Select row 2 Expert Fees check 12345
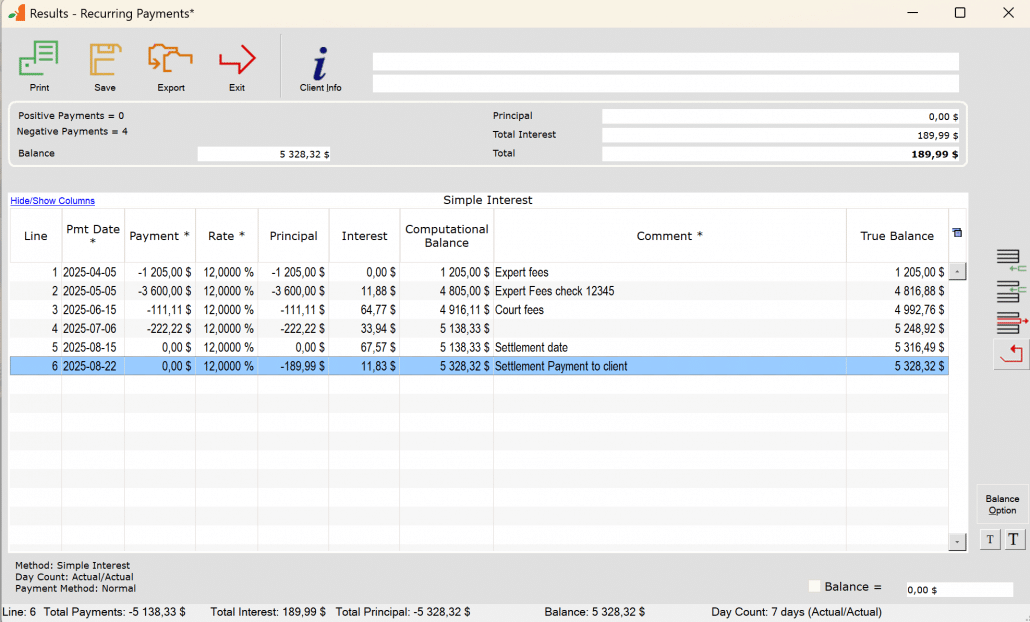 pos(555,291)
